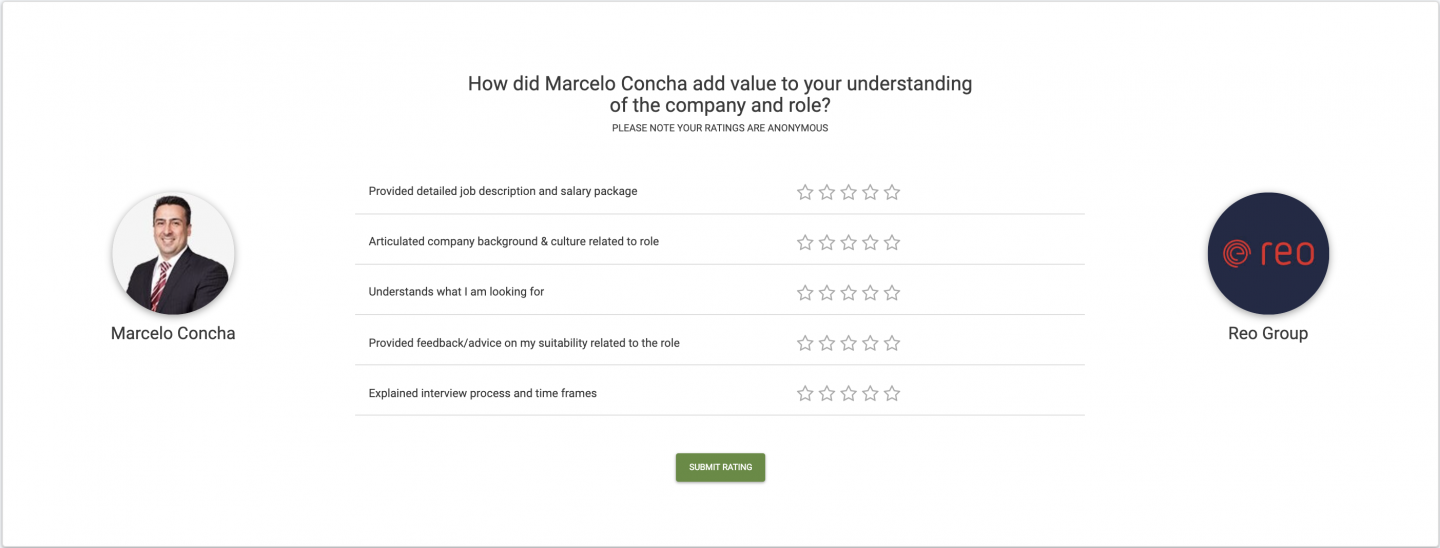Click the Marcelo Concha name label
Image resolution: width=1440 pixels, height=548 pixels.
[173, 334]
